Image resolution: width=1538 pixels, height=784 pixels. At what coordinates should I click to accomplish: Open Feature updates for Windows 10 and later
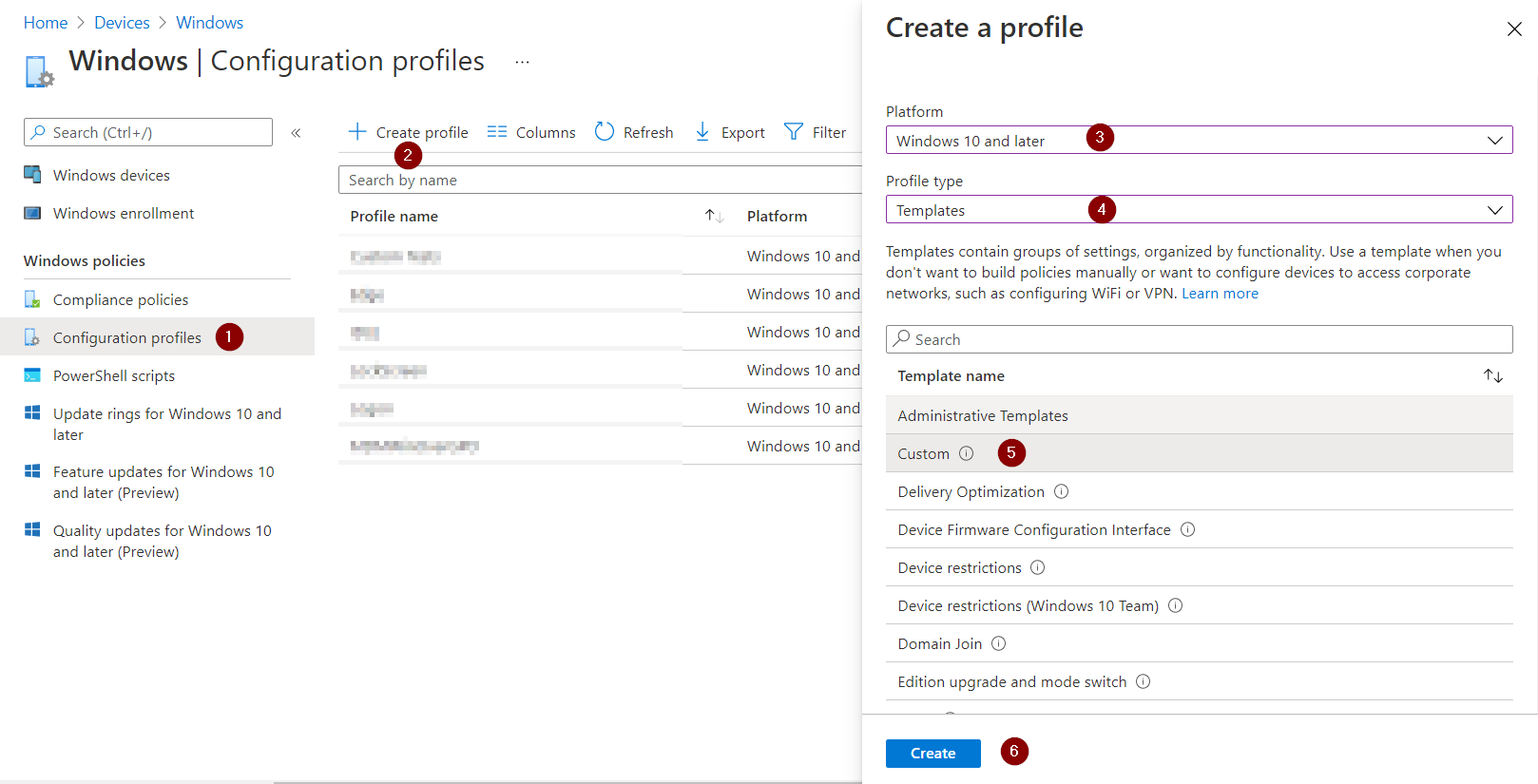pyautogui.click(x=163, y=482)
